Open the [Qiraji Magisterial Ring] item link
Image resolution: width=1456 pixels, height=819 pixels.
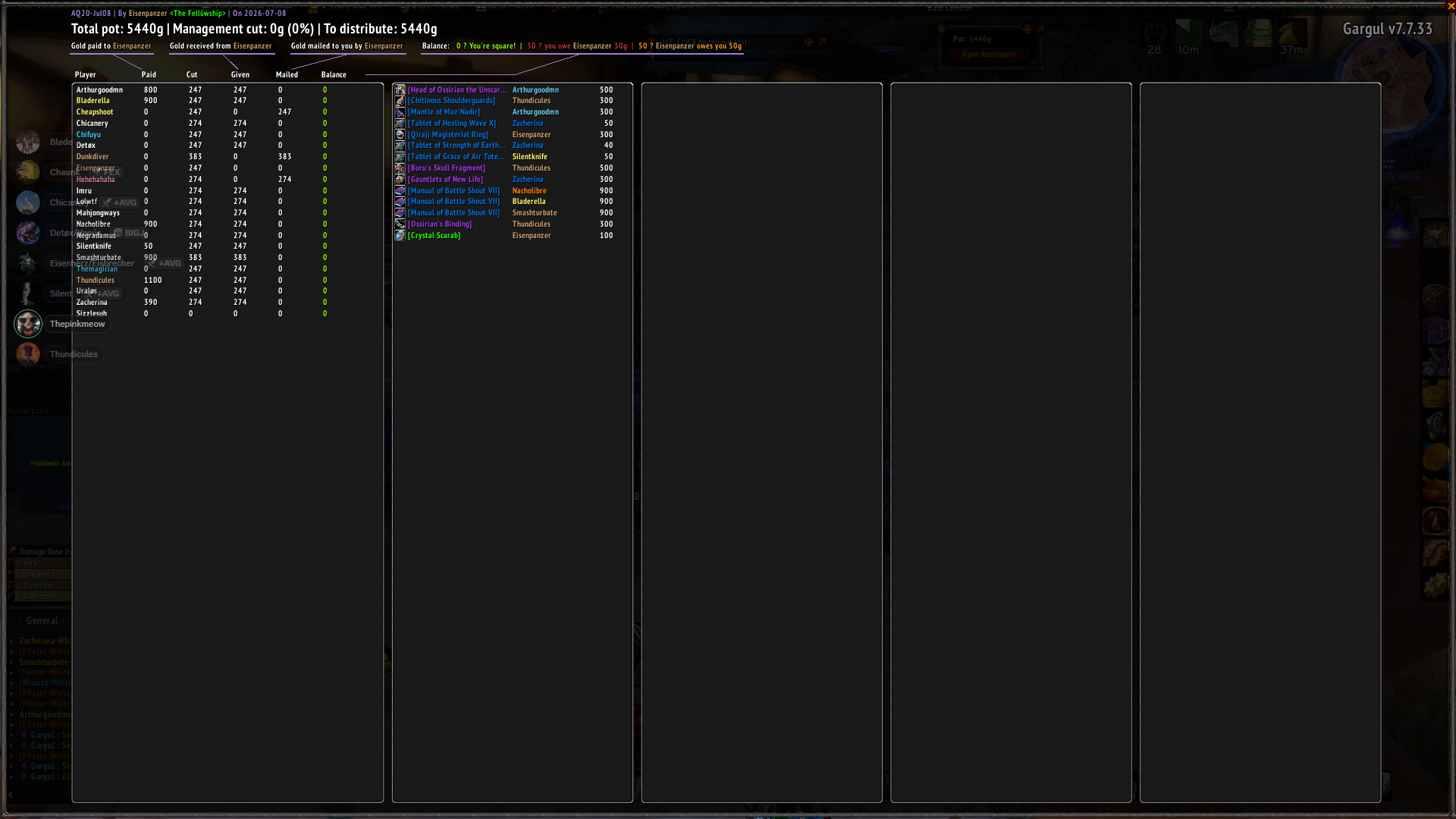(x=448, y=134)
